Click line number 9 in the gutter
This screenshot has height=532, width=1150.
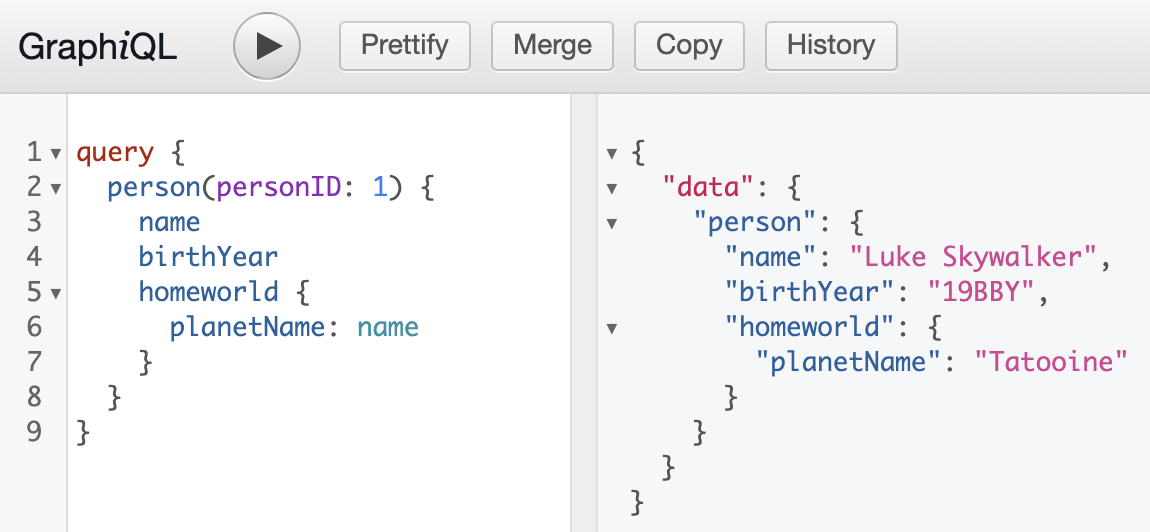34,431
